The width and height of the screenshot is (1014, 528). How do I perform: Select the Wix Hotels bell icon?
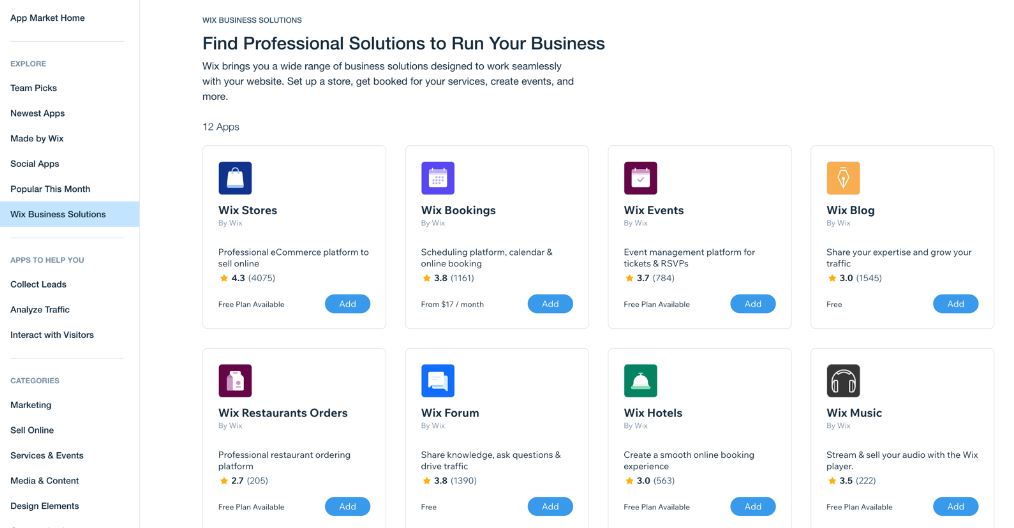tap(640, 380)
